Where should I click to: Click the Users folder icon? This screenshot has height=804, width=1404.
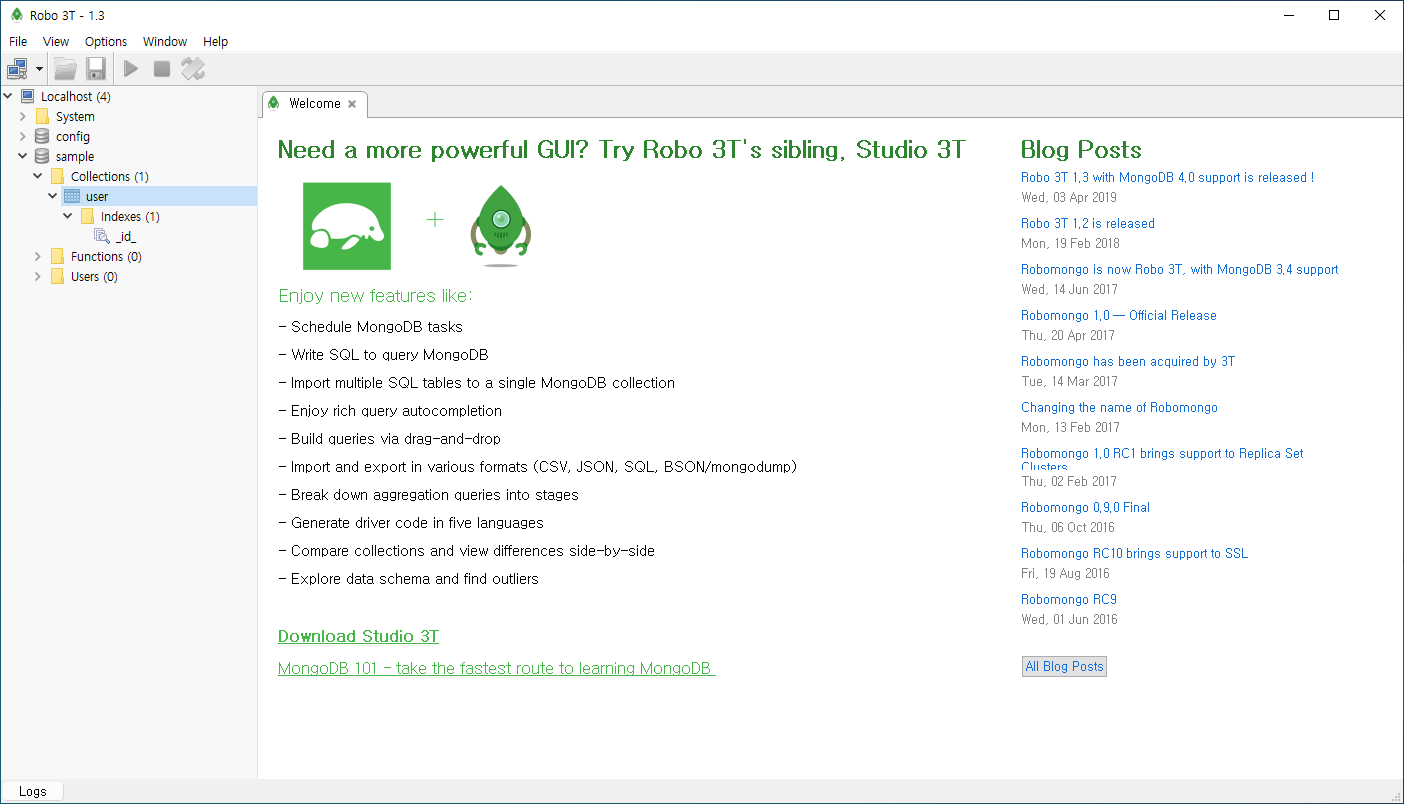57,276
